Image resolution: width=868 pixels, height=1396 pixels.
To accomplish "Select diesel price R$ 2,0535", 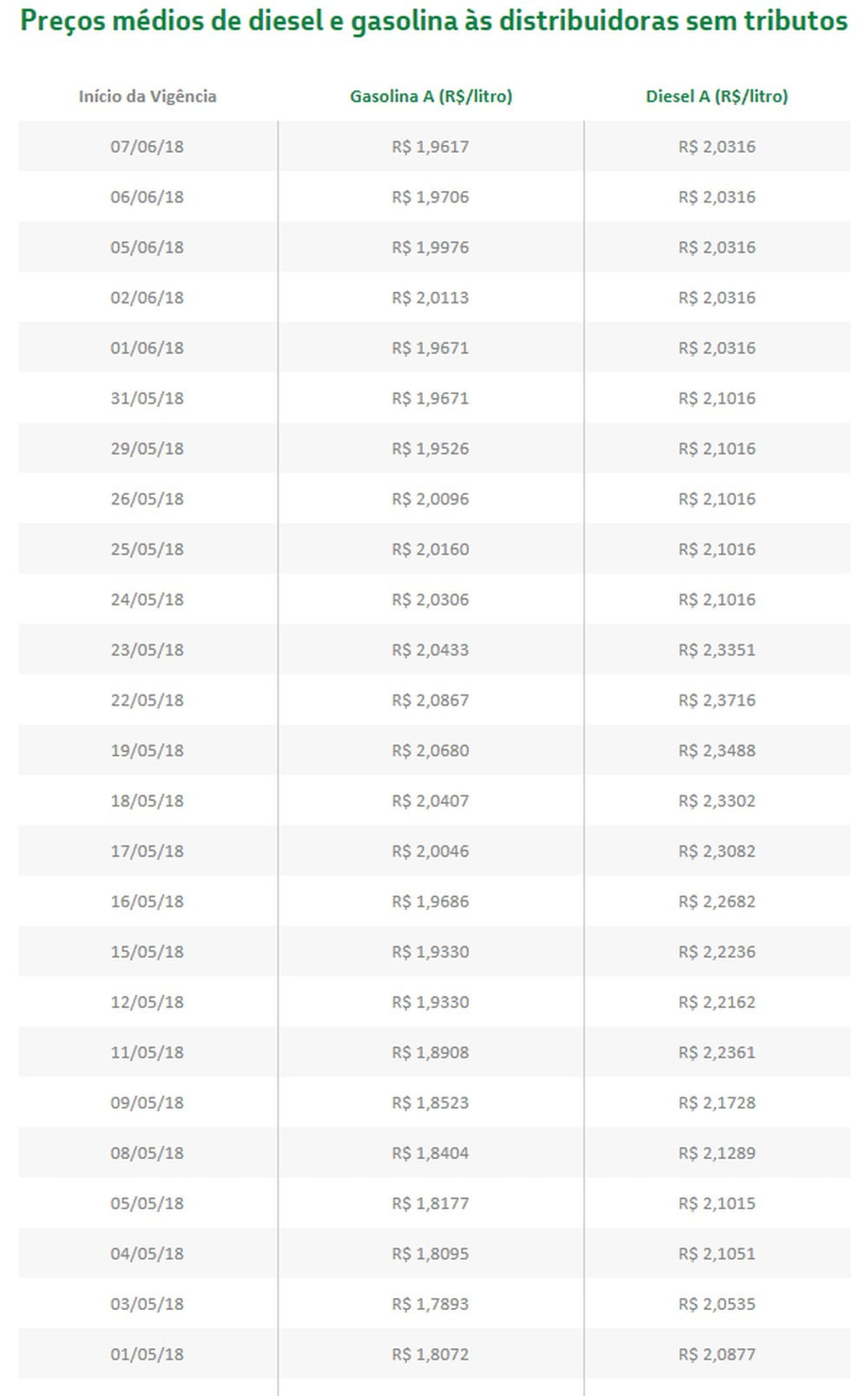I will coord(717,1305).
